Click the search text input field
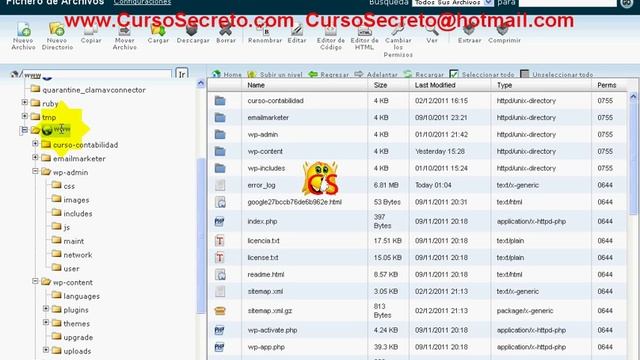The width and height of the screenshot is (640, 360). coord(567,3)
